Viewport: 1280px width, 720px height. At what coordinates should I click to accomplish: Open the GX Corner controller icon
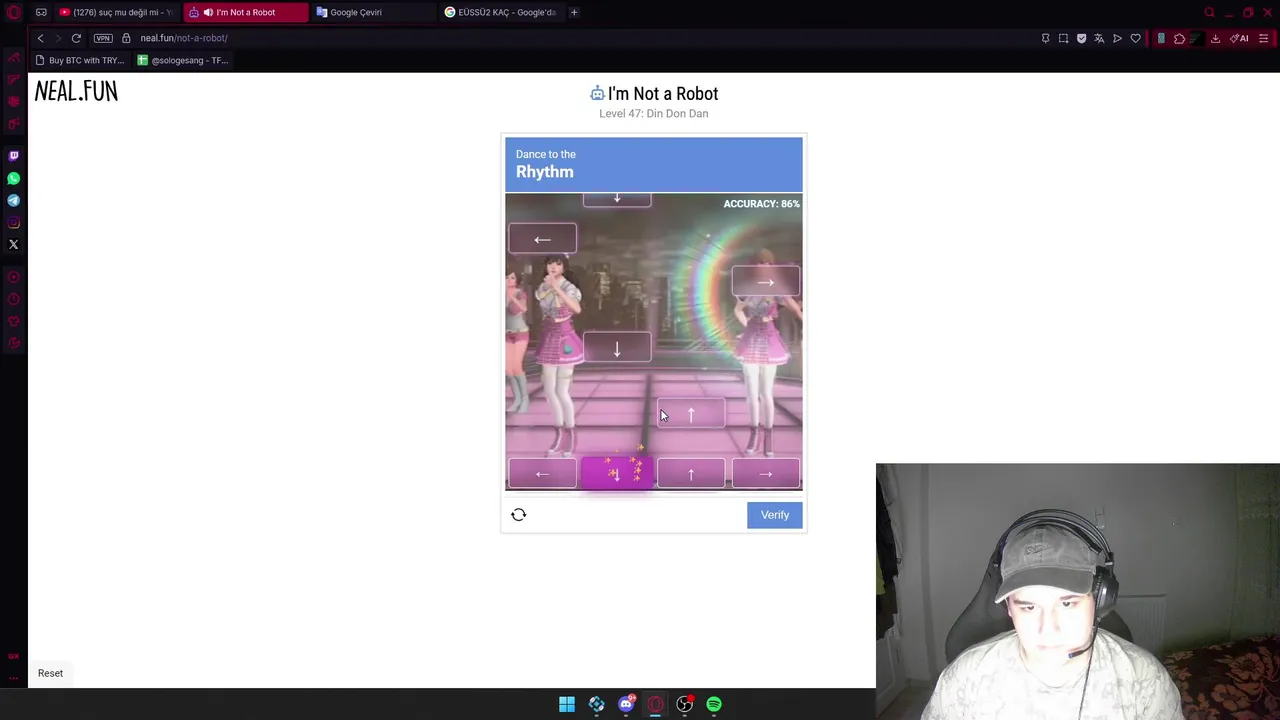[14, 56]
